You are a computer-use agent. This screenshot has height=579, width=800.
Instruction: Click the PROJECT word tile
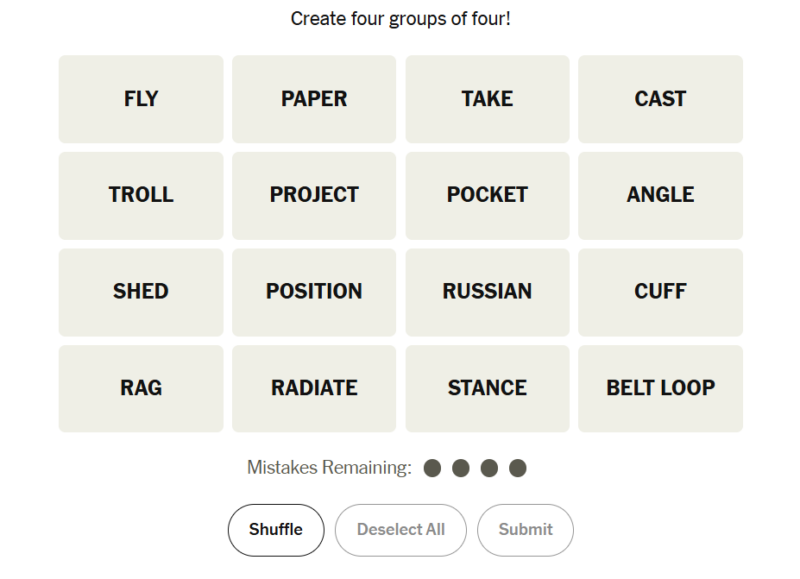click(x=314, y=195)
